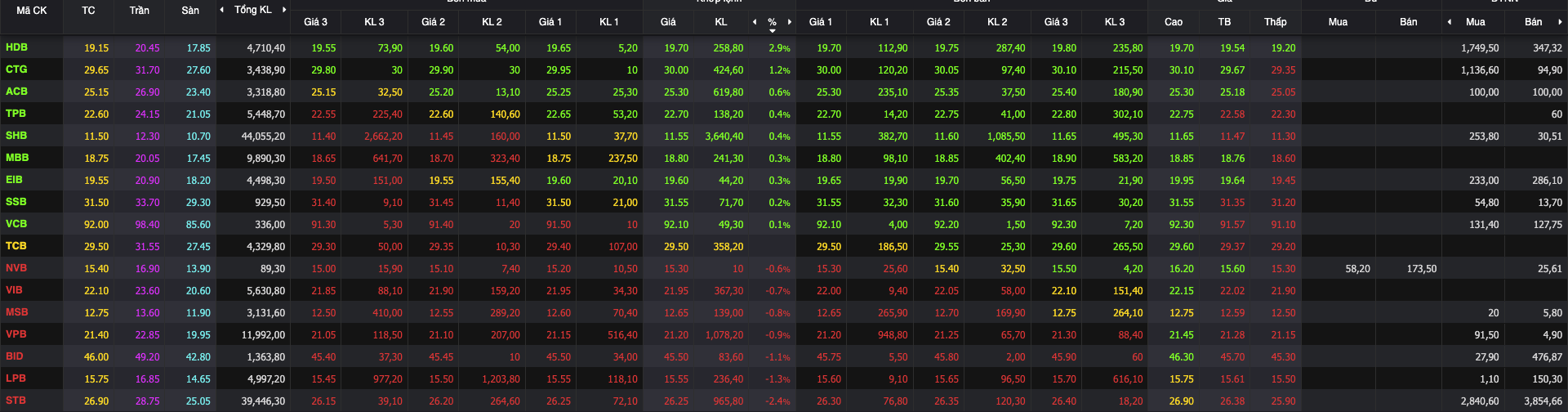Open the LPB stock symbol
1568x412 pixels.
point(16,378)
